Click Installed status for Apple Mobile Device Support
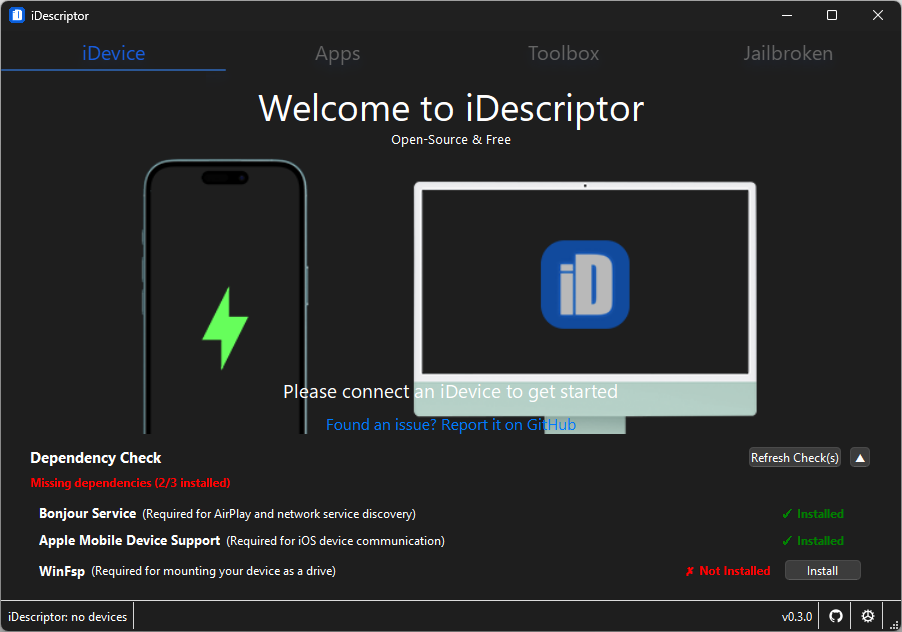Screen dimensions: 902x632 [812, 541]
